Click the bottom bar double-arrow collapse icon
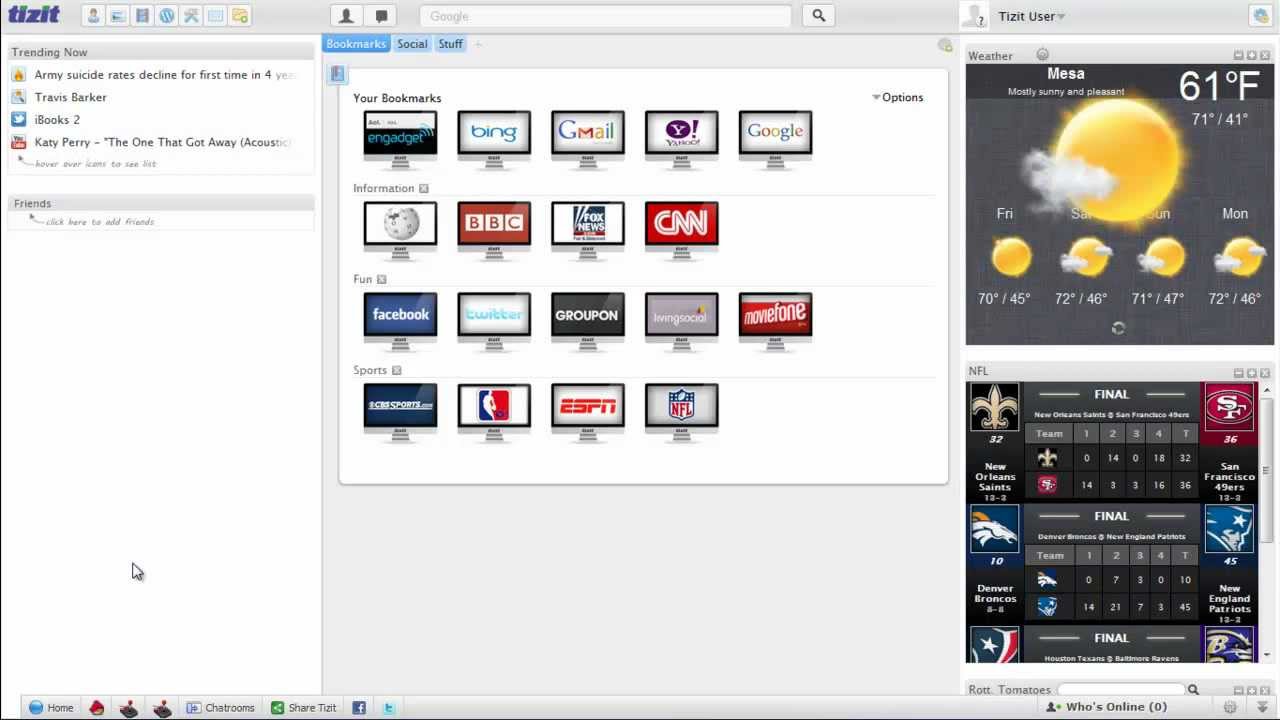 pyautogui.click(x=1262, y=707)
